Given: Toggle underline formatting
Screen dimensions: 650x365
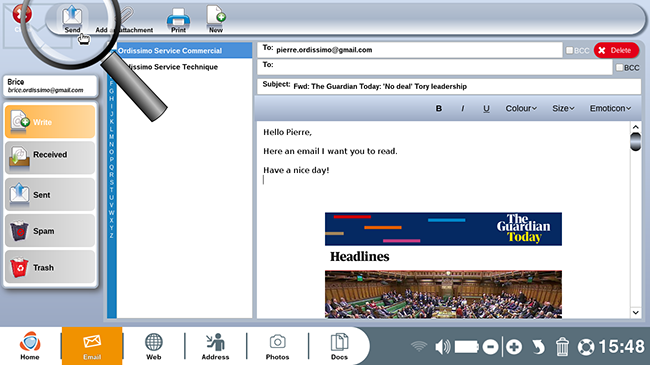Looking at the screenshot, I should click(x=486, y=108).
